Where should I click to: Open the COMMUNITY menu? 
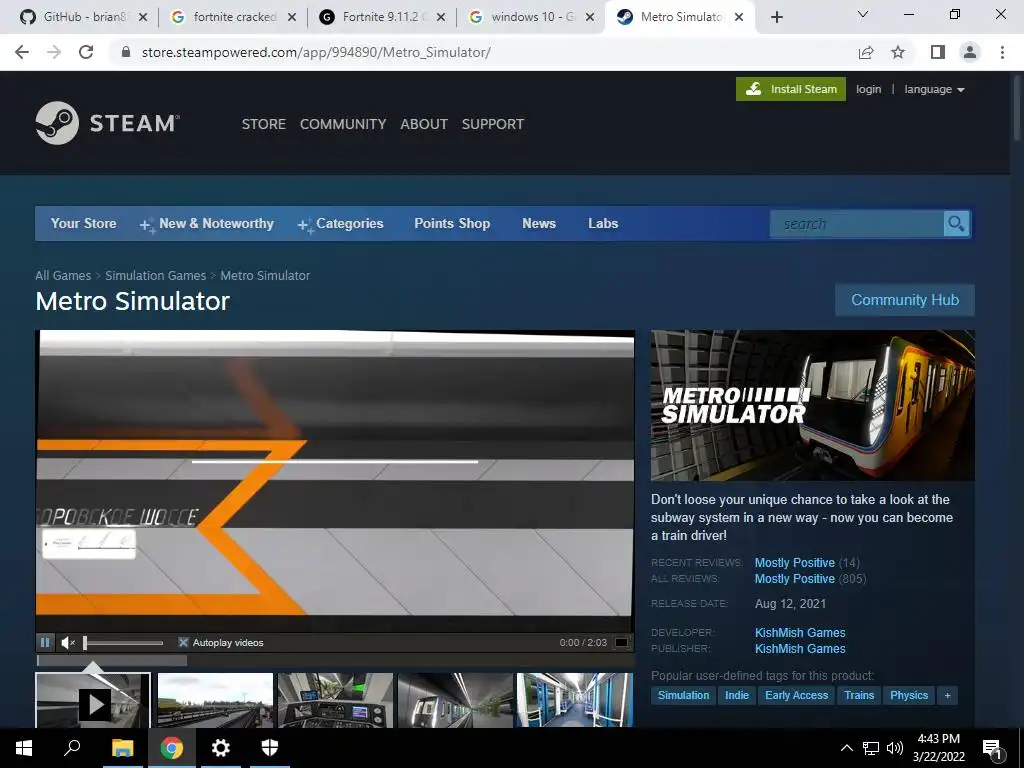click(343, 124)
